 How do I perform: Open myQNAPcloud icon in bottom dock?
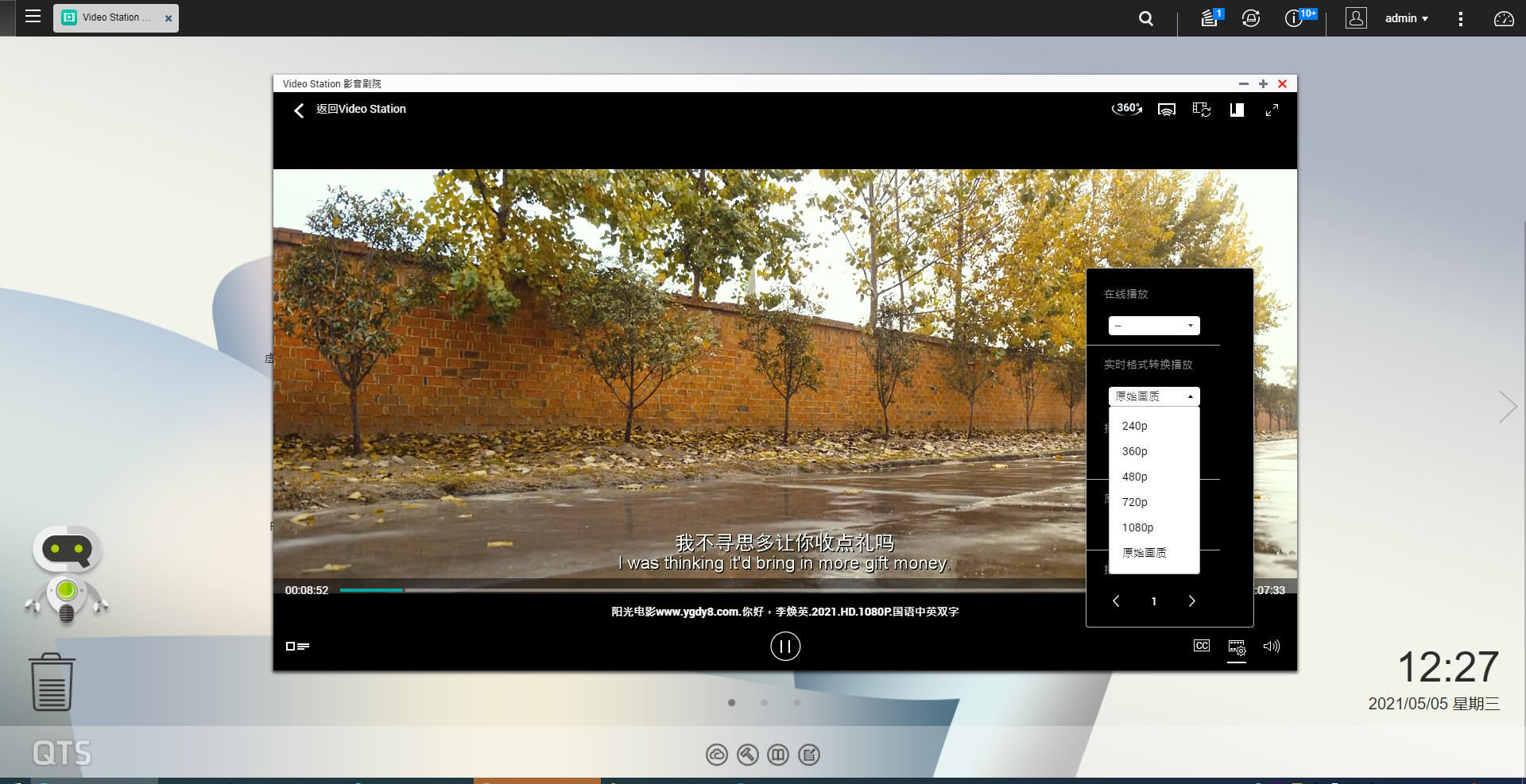pos(717,755)
